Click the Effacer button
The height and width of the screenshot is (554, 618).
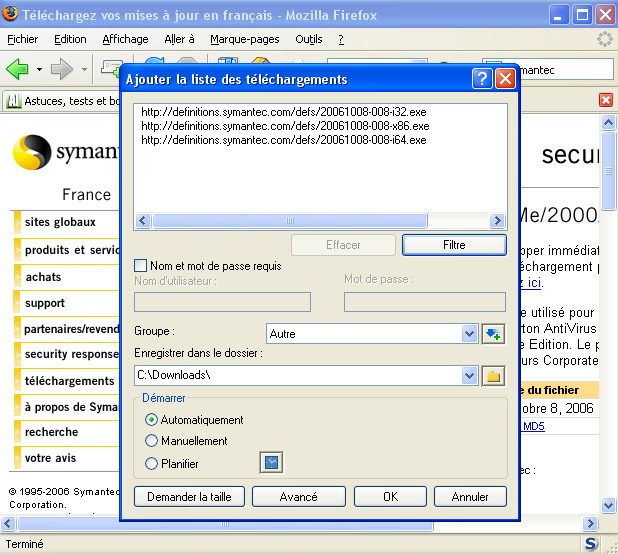pyautogui.click(x=343, y=245)
